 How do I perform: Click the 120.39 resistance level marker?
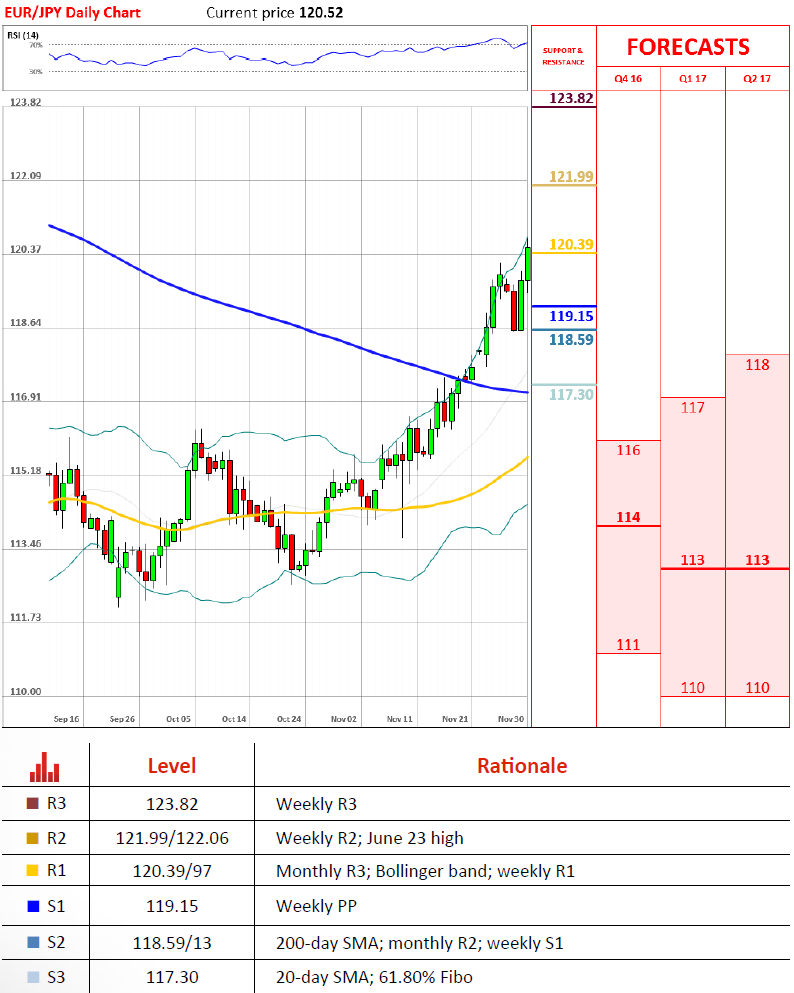571,244
